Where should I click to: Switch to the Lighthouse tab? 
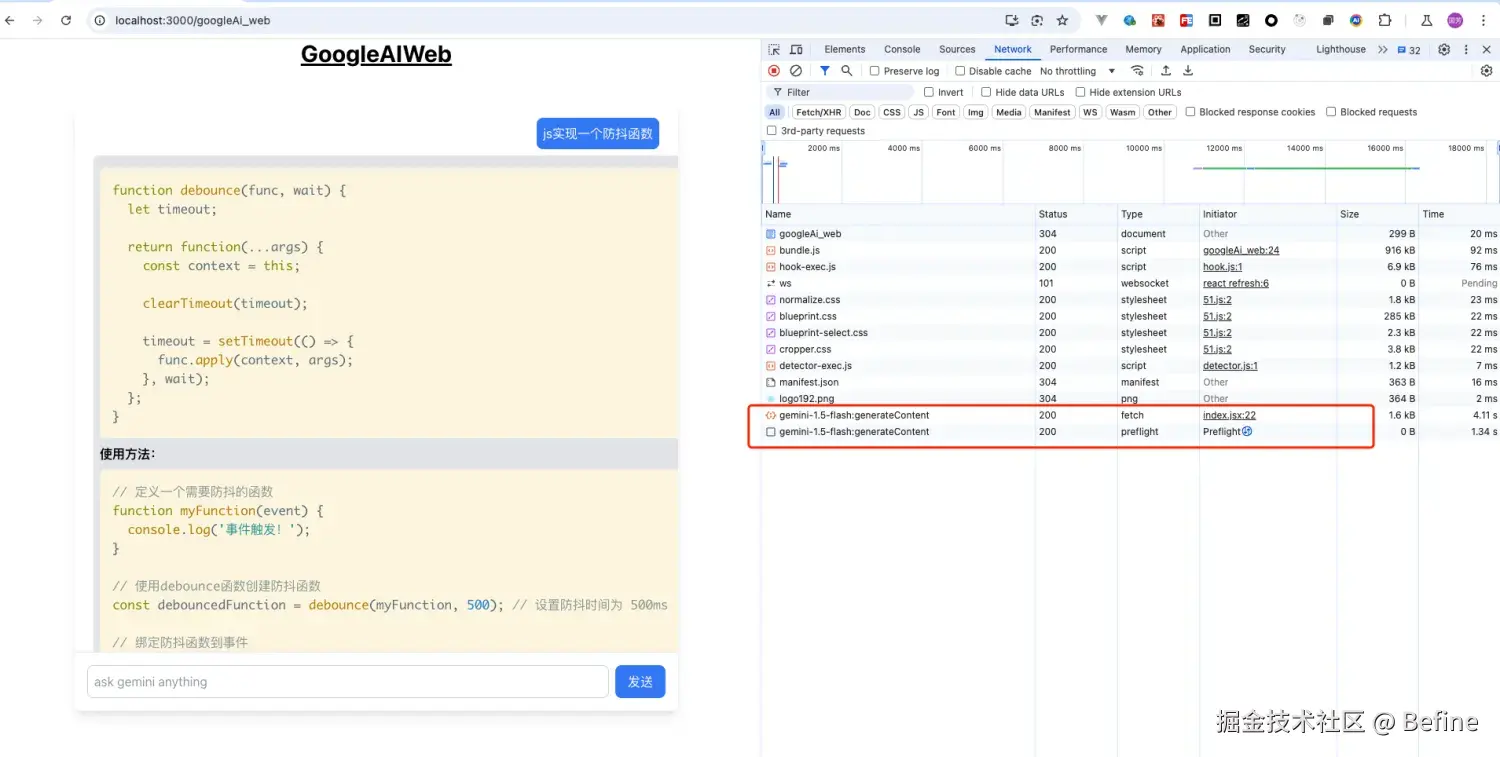(x=1341, y=50)
